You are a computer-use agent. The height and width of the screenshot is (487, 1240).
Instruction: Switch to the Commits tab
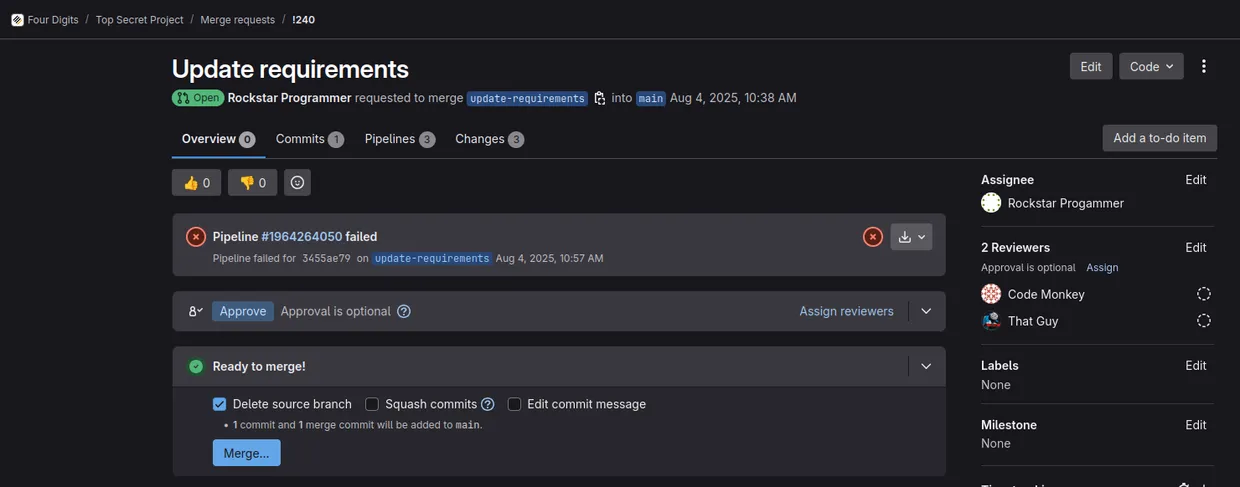pos(310,139)
